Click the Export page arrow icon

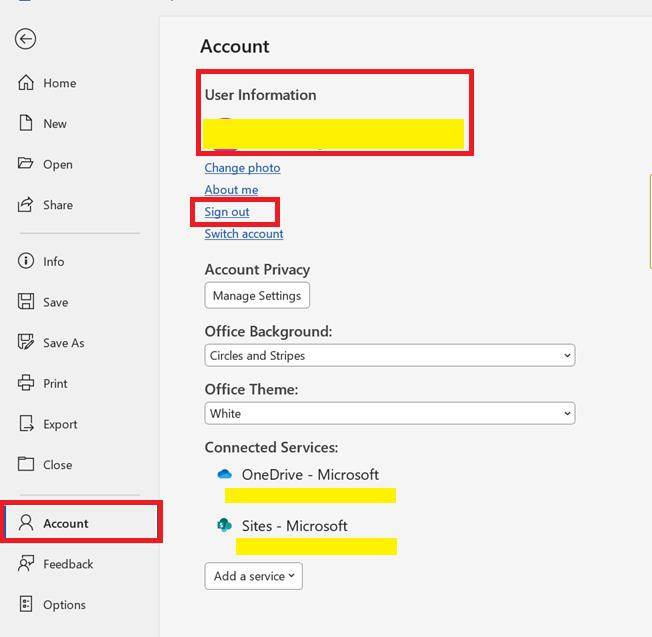[26, 423]
